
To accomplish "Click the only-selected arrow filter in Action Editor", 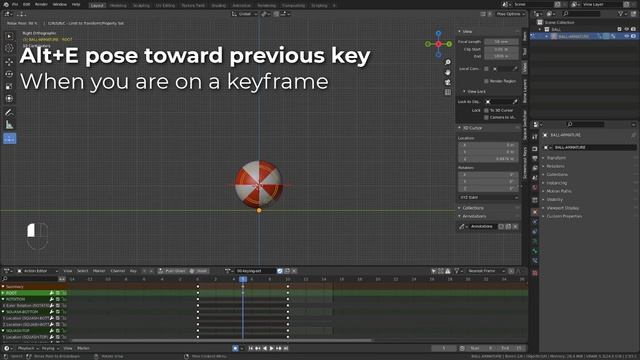I will [433, 271].
